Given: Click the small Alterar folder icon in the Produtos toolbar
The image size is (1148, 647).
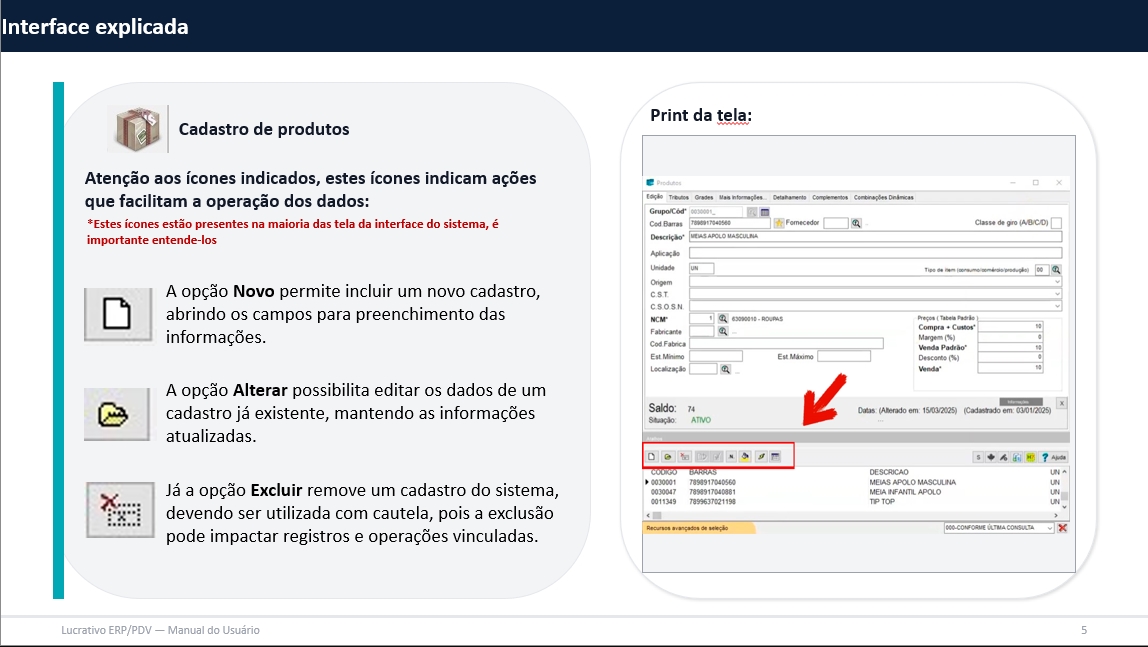Looking at the screenshot, I should [667, 456].
